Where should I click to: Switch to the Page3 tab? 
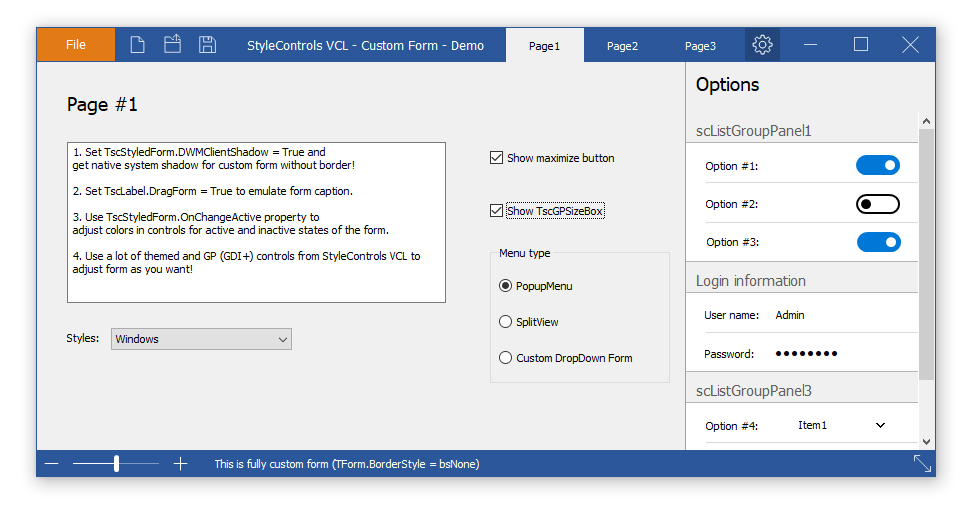701,46
